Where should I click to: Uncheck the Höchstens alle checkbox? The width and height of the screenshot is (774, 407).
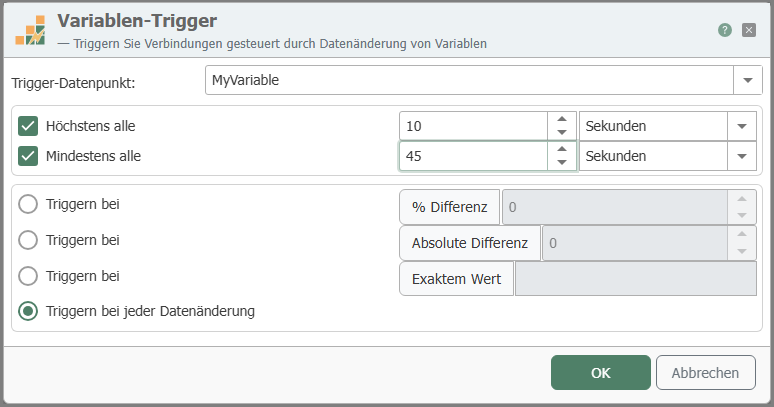pos(28,126)
